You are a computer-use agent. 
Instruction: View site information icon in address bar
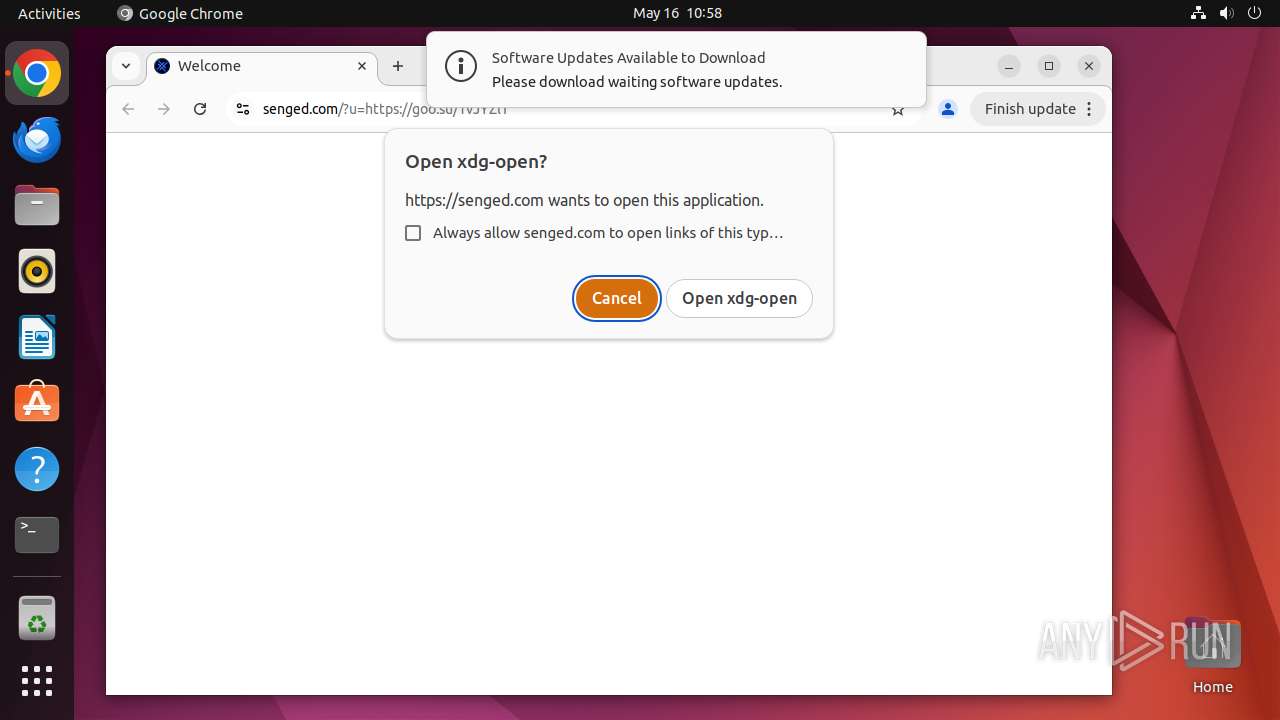coord(242,109)
